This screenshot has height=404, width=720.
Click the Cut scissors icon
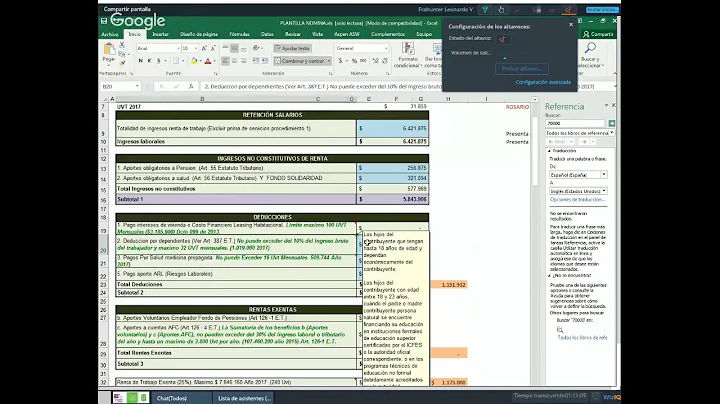tap(122, 45)
